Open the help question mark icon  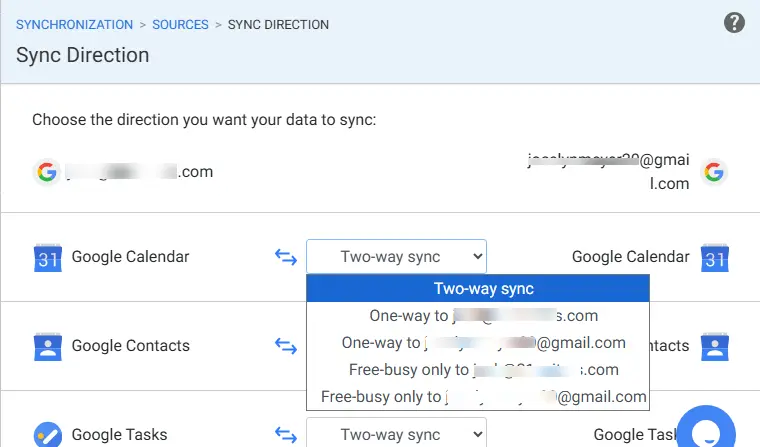click(734, 23)
